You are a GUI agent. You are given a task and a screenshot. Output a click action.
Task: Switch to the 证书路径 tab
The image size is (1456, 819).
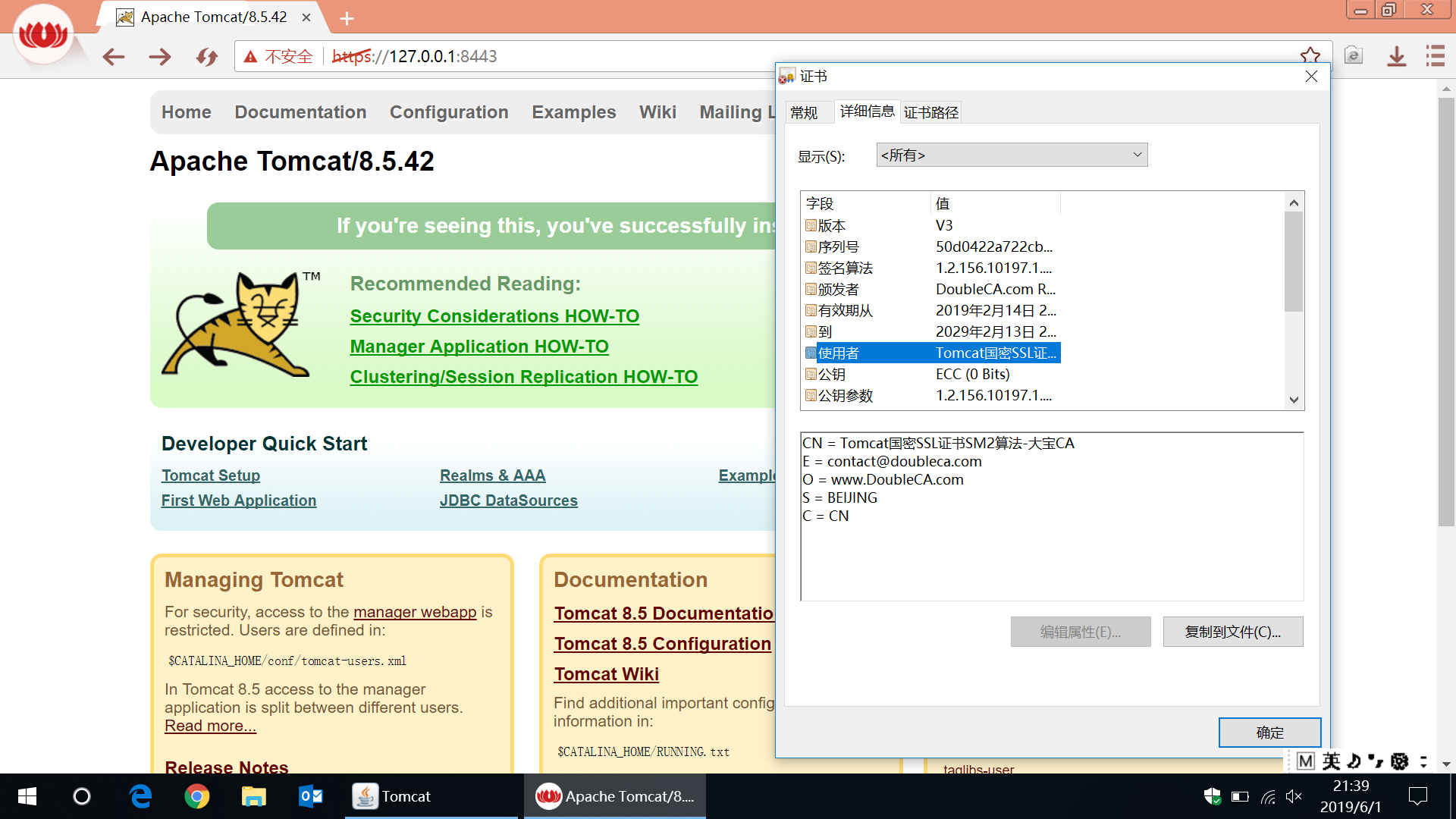coord(931,113)
